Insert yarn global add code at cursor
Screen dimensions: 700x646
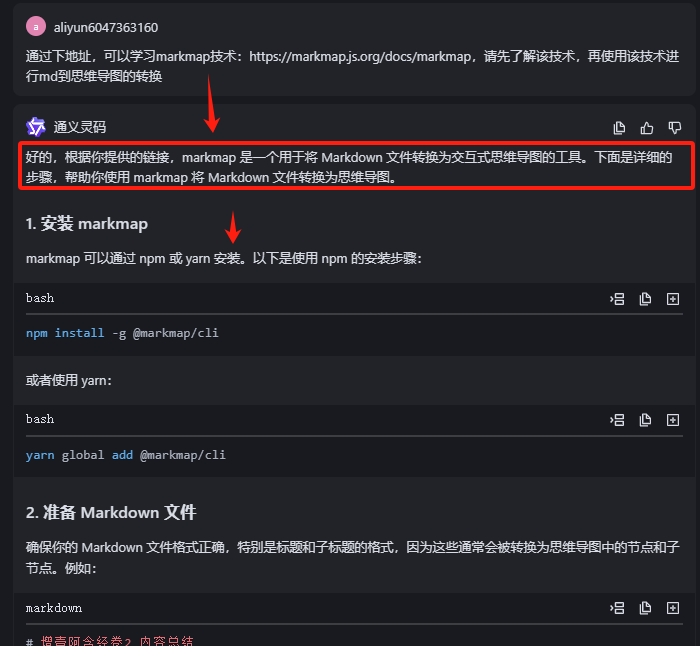pyautogui.click(x=617, y=420)
